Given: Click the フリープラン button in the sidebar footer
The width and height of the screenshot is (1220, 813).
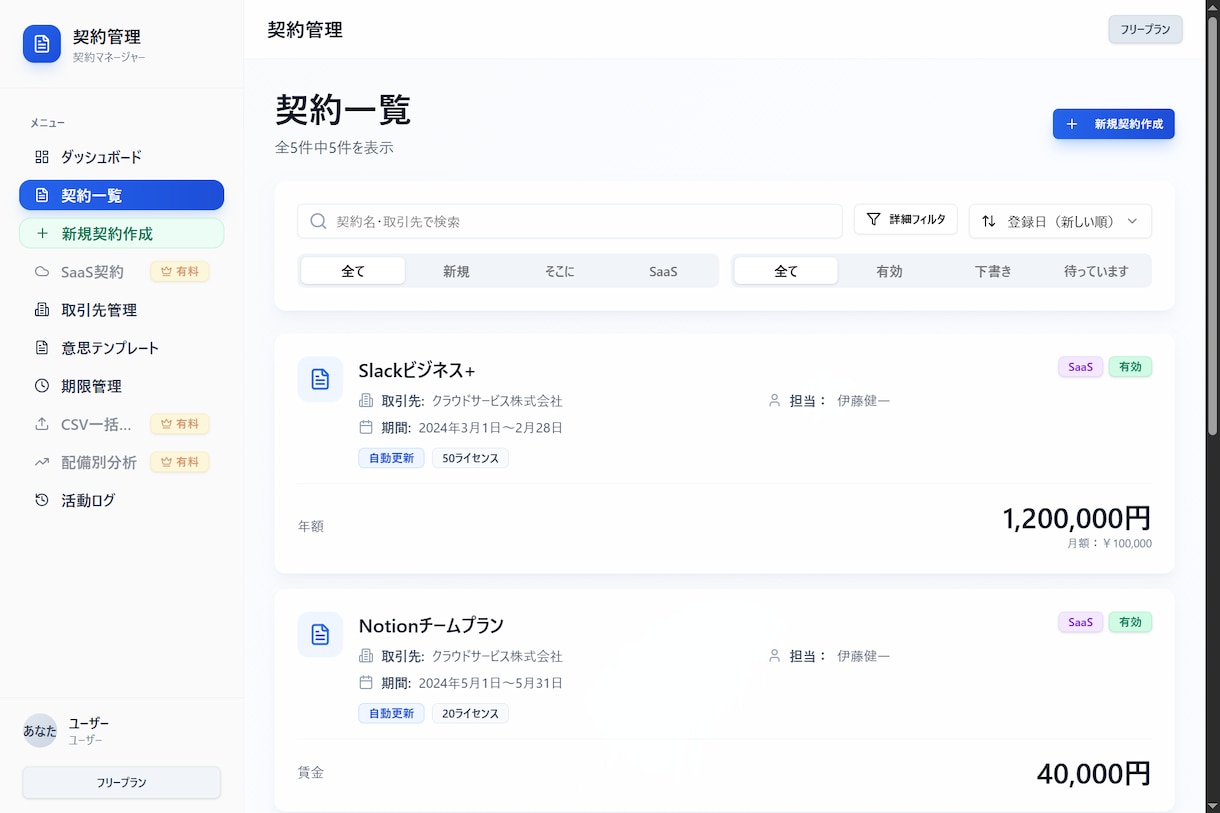Looking at the screenshot, I should tap(121, 783).
